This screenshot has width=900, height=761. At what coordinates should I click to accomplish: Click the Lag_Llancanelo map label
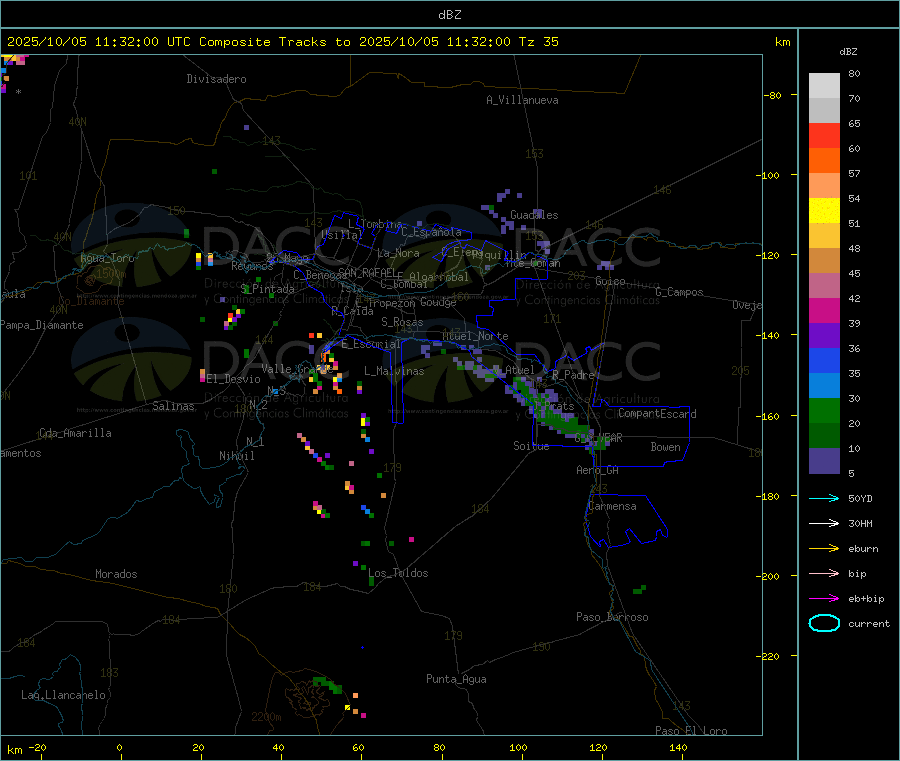point(63,694)
